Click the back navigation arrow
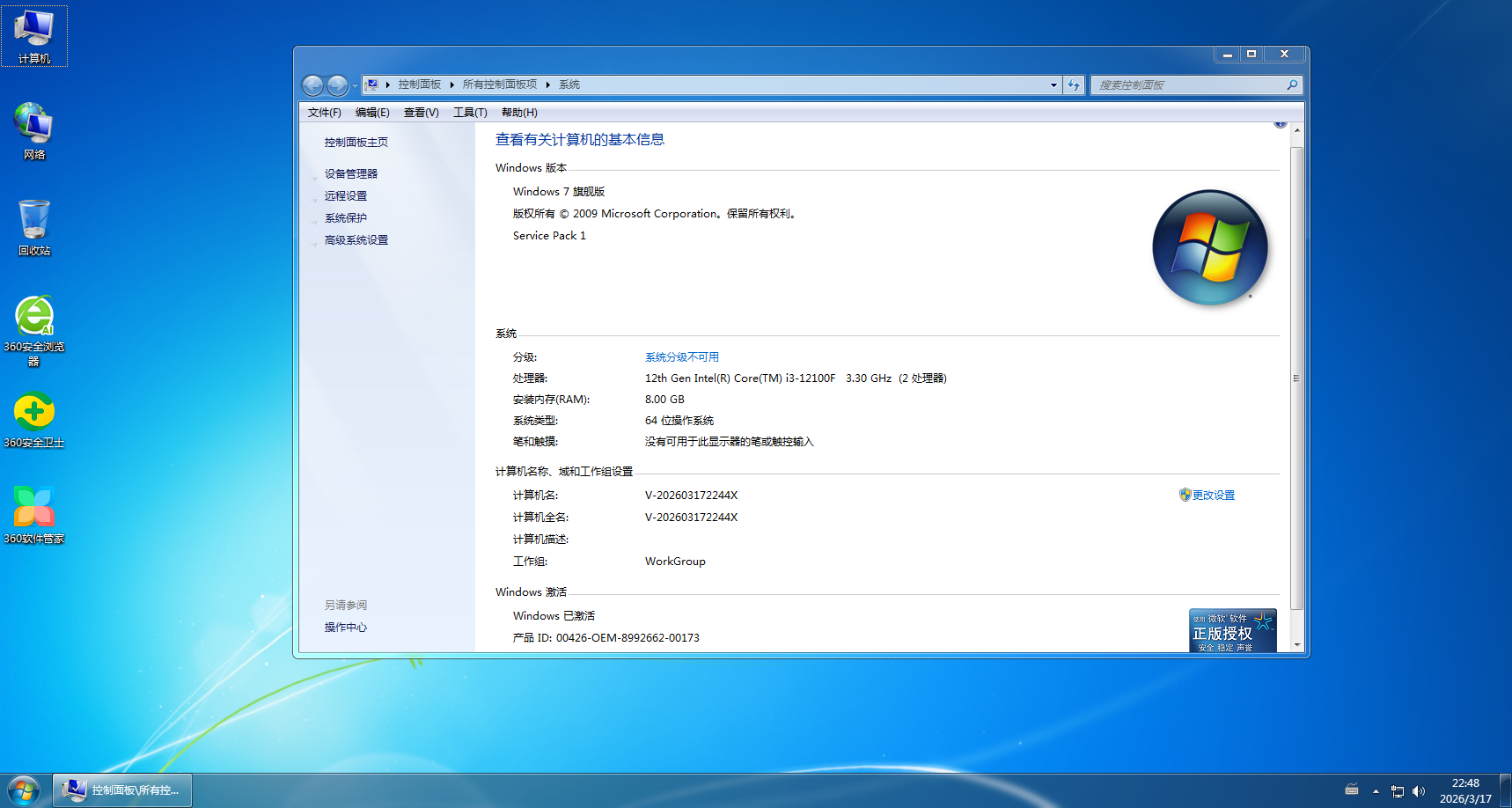Screen dimensions: 1512x808 313,84
